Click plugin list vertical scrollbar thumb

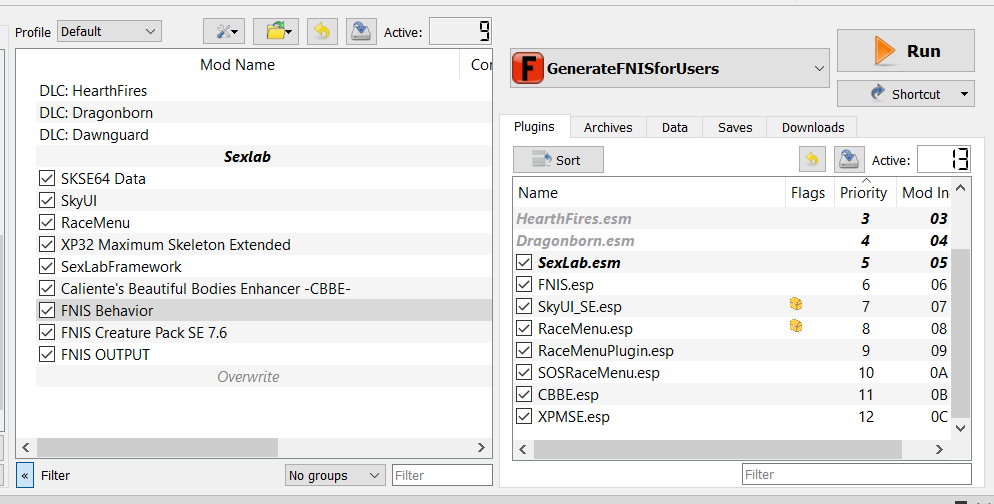coord(960,333)
